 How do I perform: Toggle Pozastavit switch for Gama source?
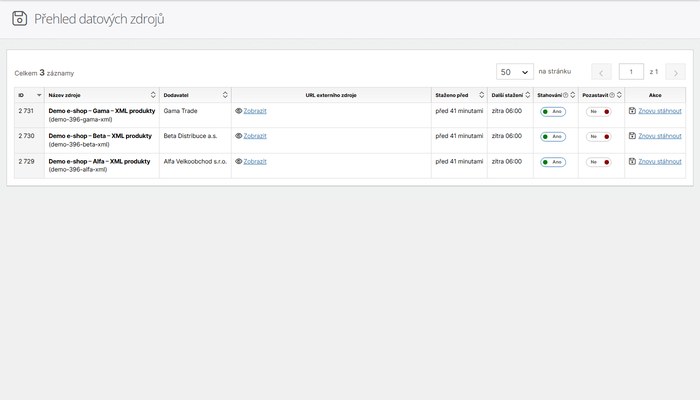(599, 112)
